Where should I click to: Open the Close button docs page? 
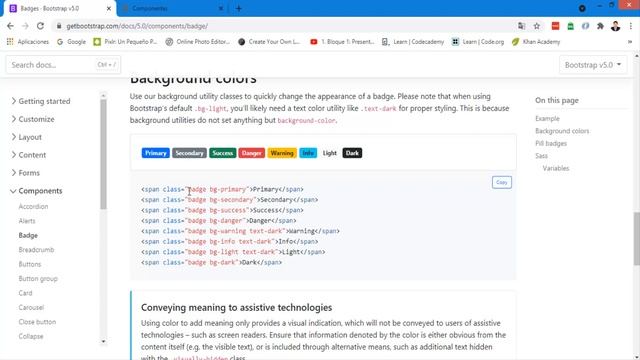37,322
